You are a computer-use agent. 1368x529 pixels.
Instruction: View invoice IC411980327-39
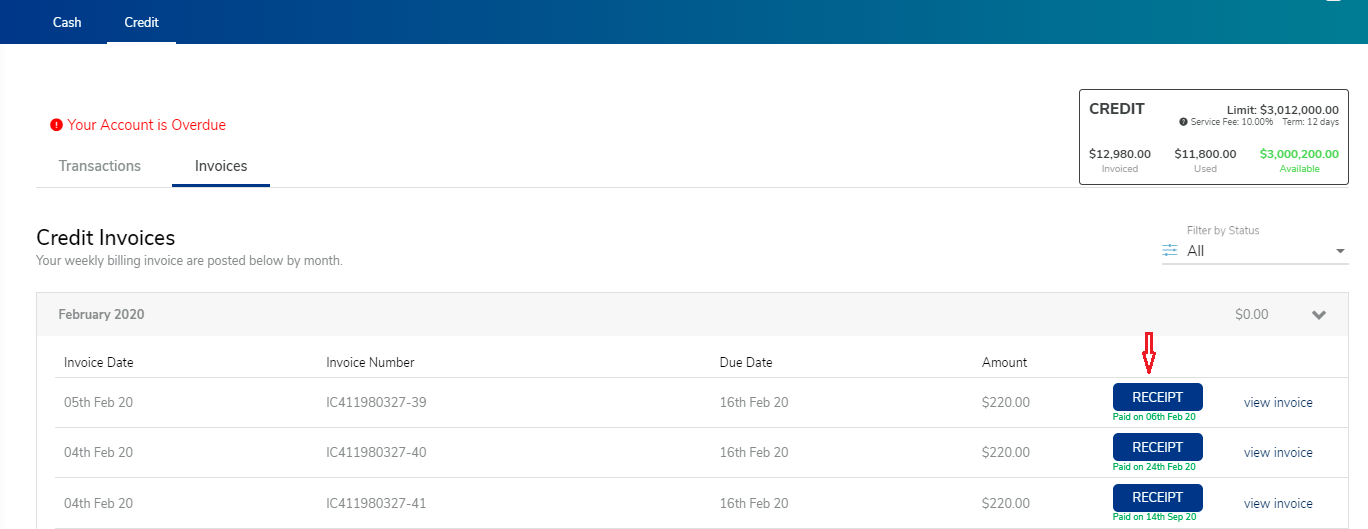tap(1278, 403)
